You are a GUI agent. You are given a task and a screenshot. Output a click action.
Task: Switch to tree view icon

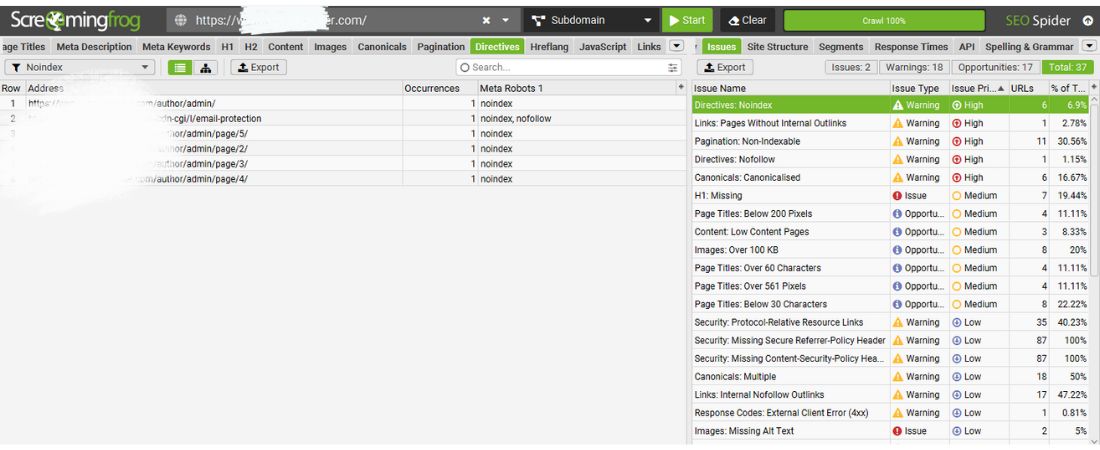(207, 67)
